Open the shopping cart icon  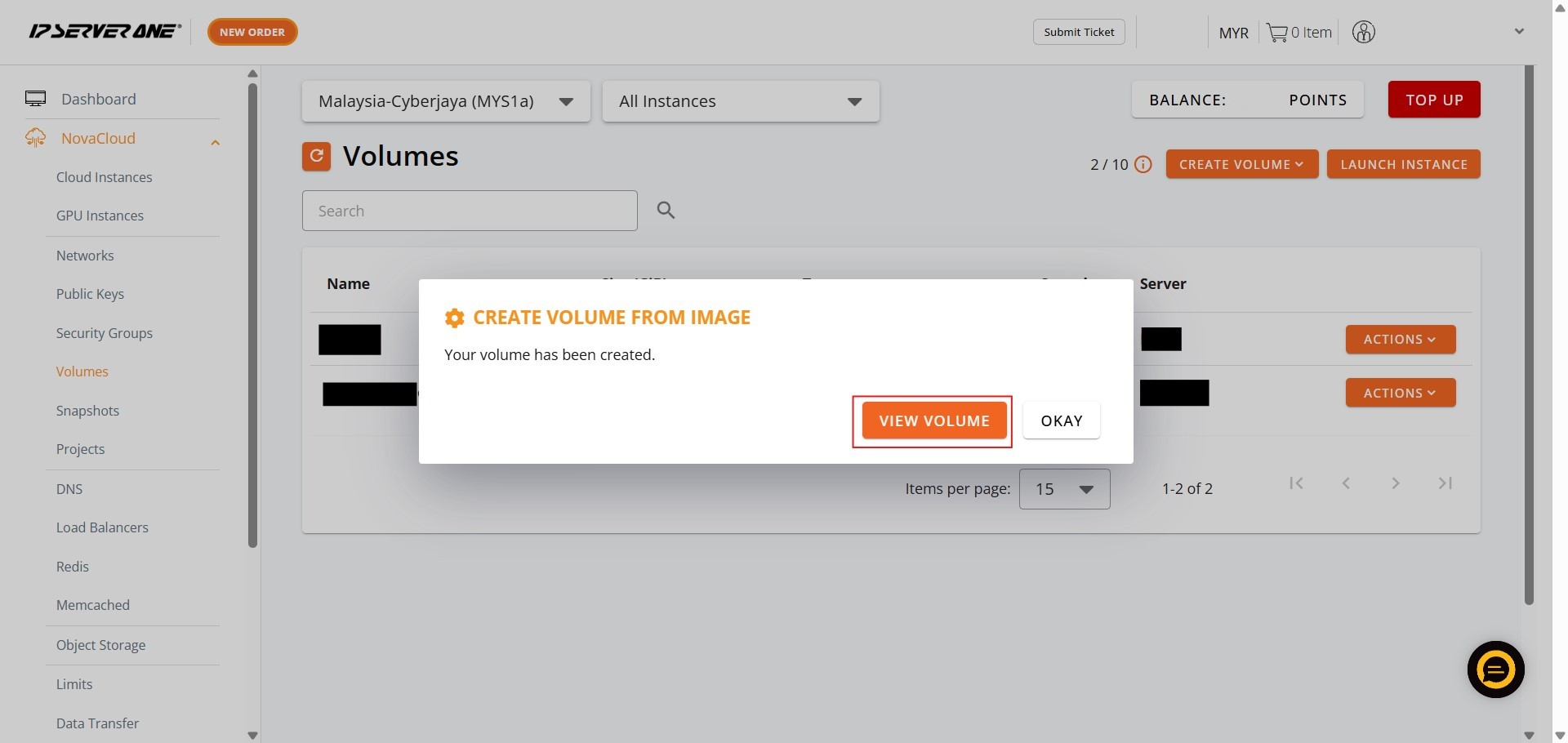pos(1276,33)
